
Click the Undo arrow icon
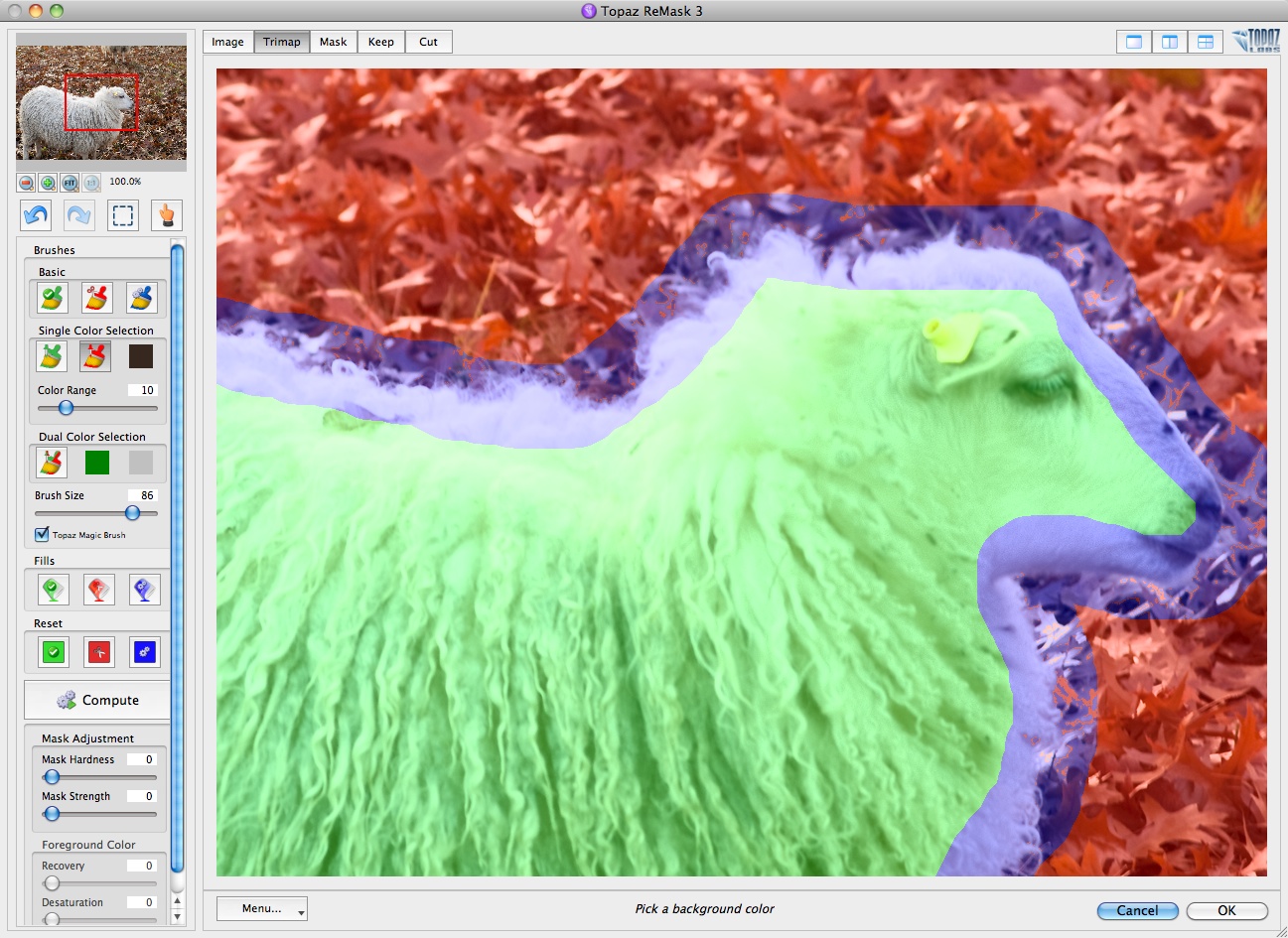(37, 215)
